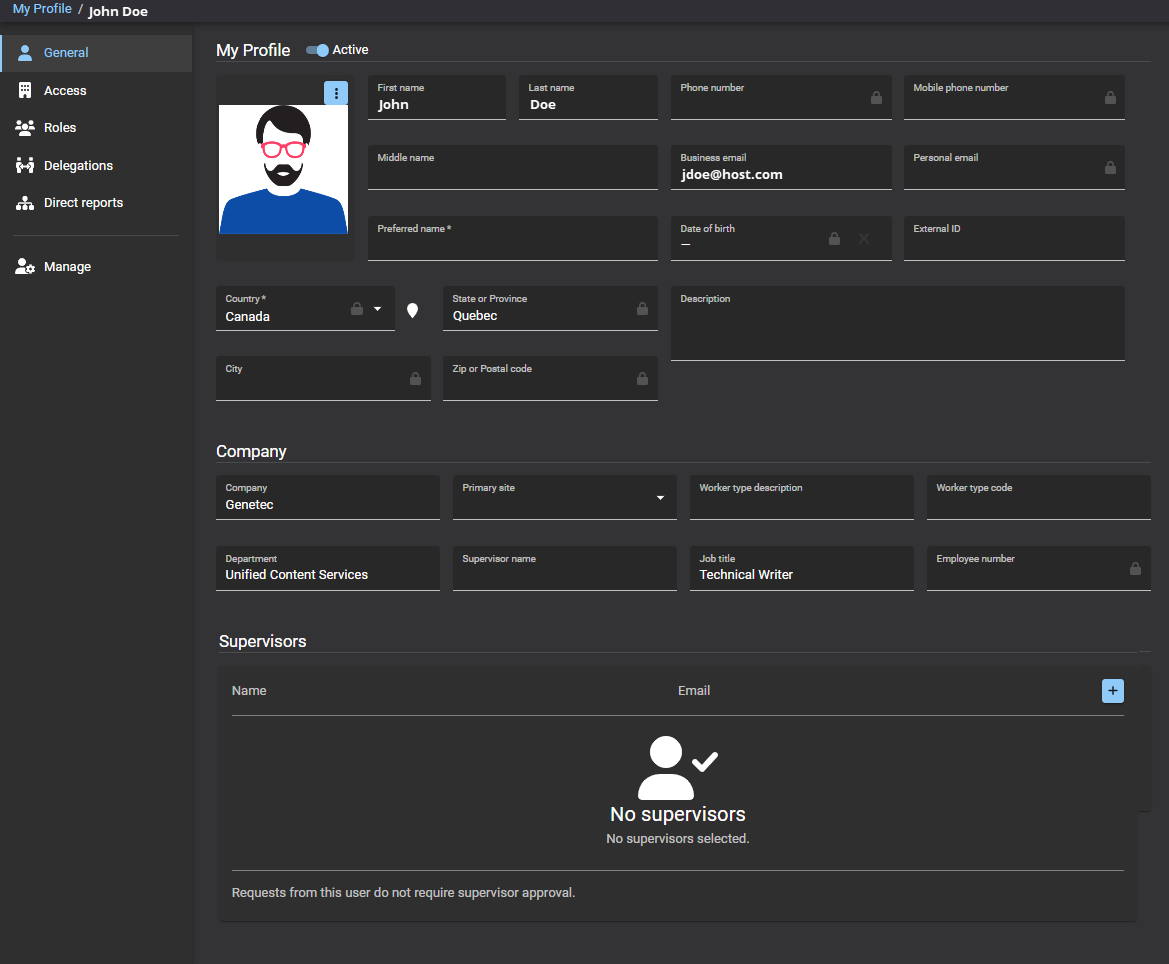This screenshot has width=1169, height=964.
Task: Click the lock icon on State or Province
Action: [642, 309]
